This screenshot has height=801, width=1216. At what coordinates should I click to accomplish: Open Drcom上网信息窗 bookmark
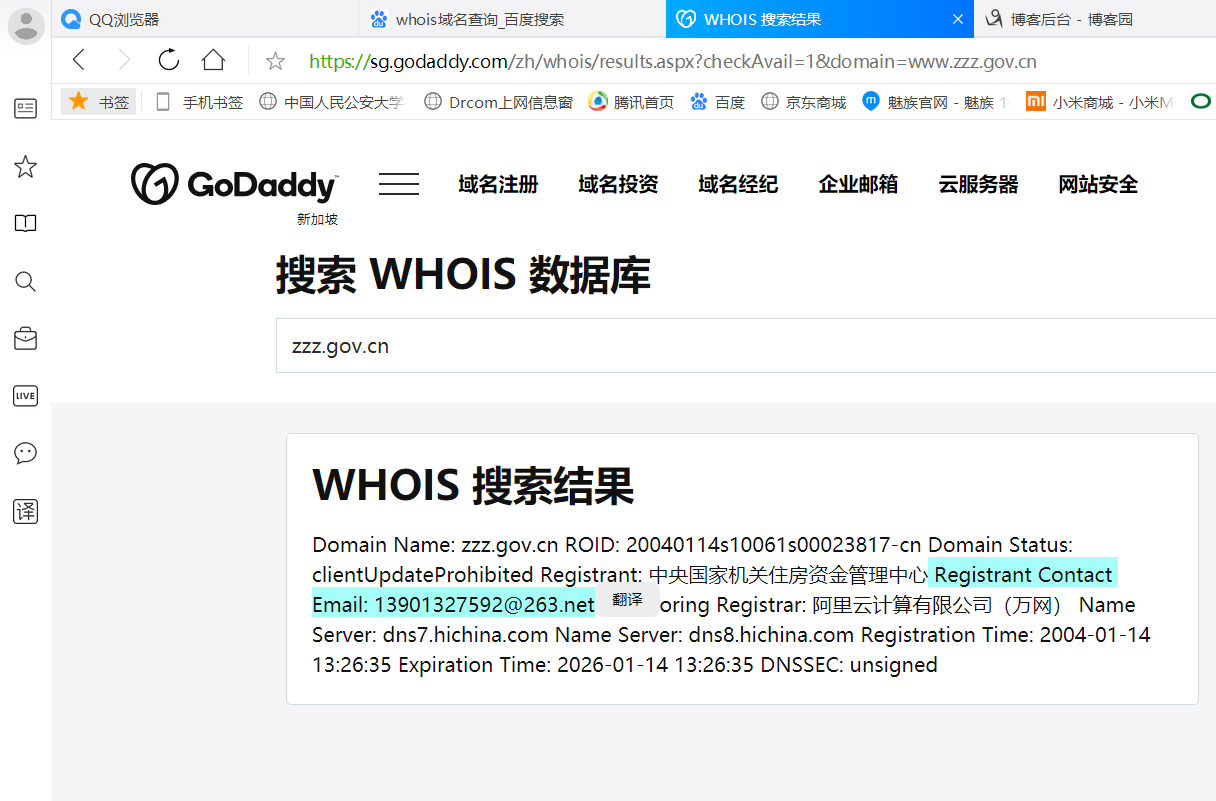coord(498,101)
